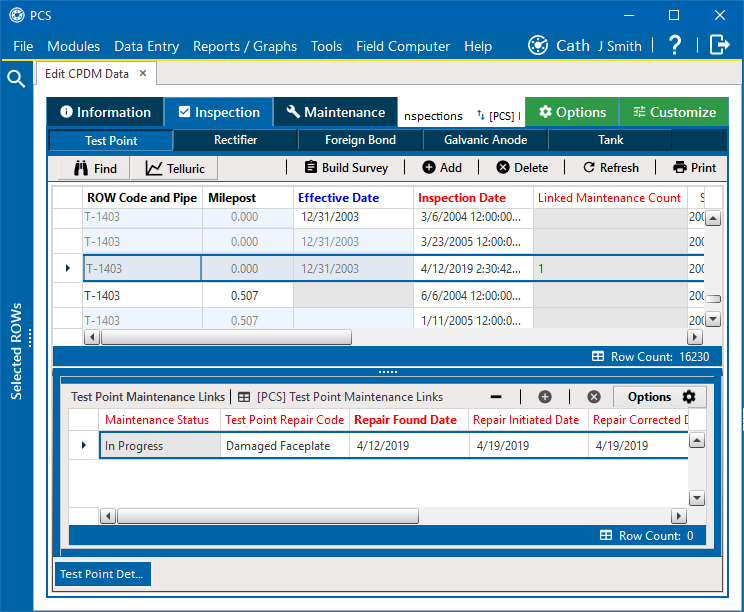Click the search magnifier icon in sidebar
The width and height of the screenshot is (744, 612).
[16, 79]
